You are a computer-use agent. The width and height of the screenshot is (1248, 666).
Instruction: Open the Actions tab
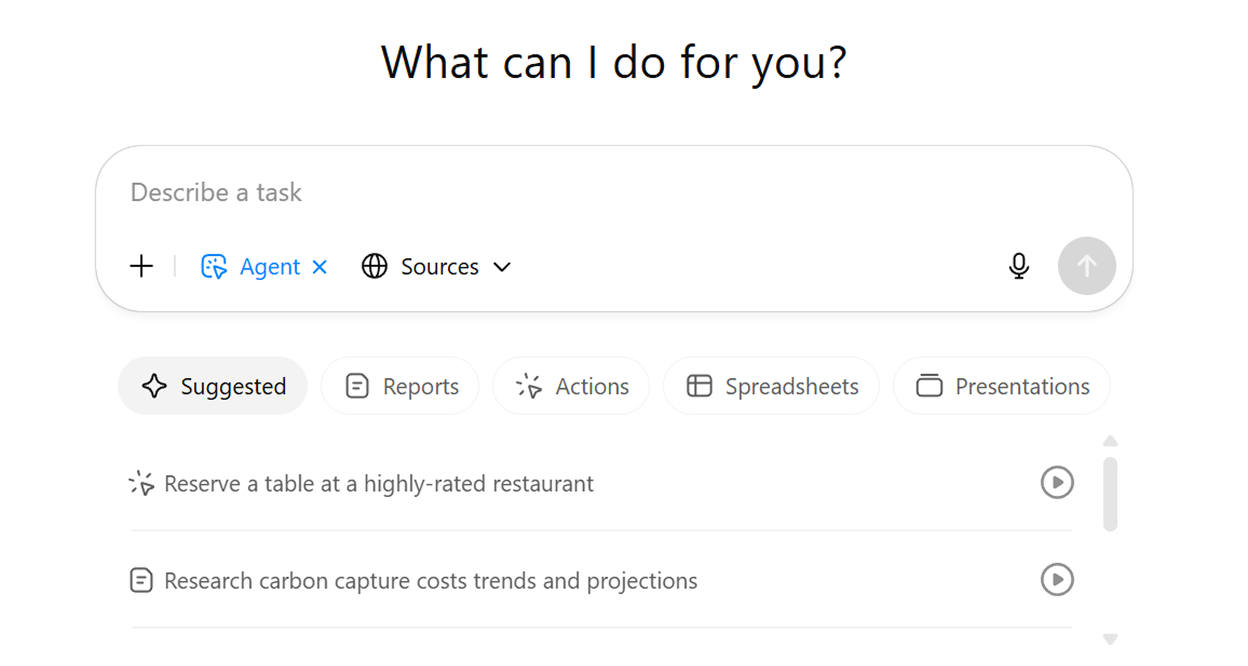click(572, 386)
